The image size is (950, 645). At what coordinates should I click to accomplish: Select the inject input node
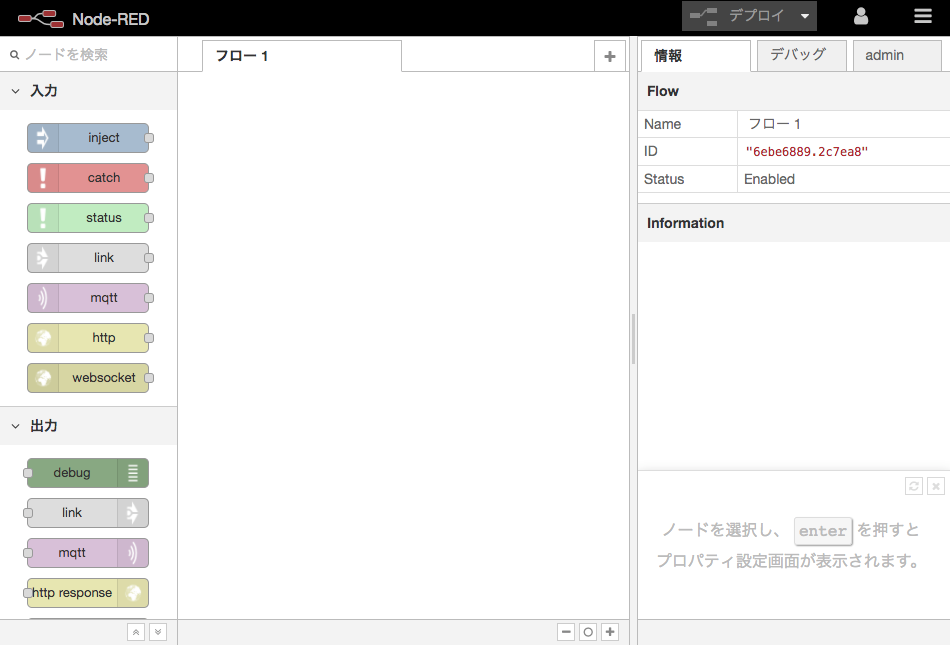(88, 138)
